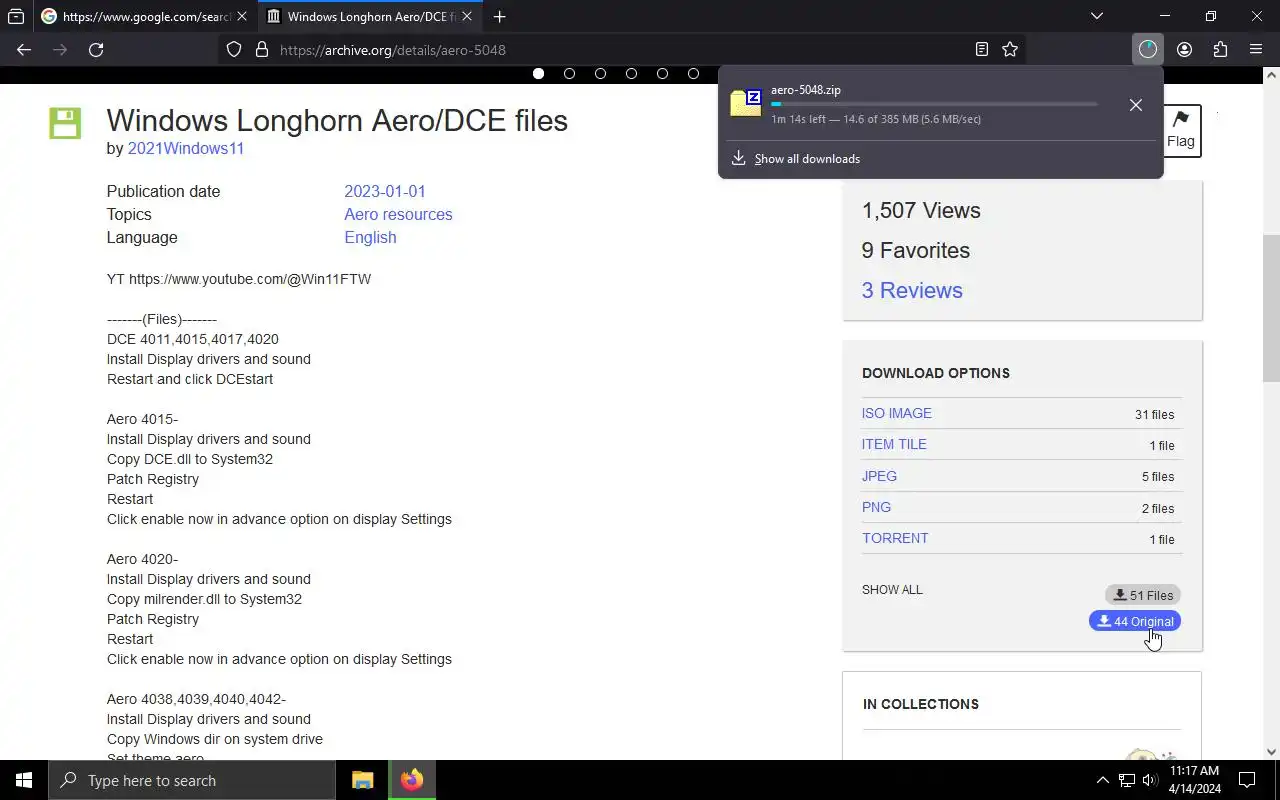Toggle reader view icon
This screenshot has height=800, width=1280.
pyautogui.click(x=982, y=49)
